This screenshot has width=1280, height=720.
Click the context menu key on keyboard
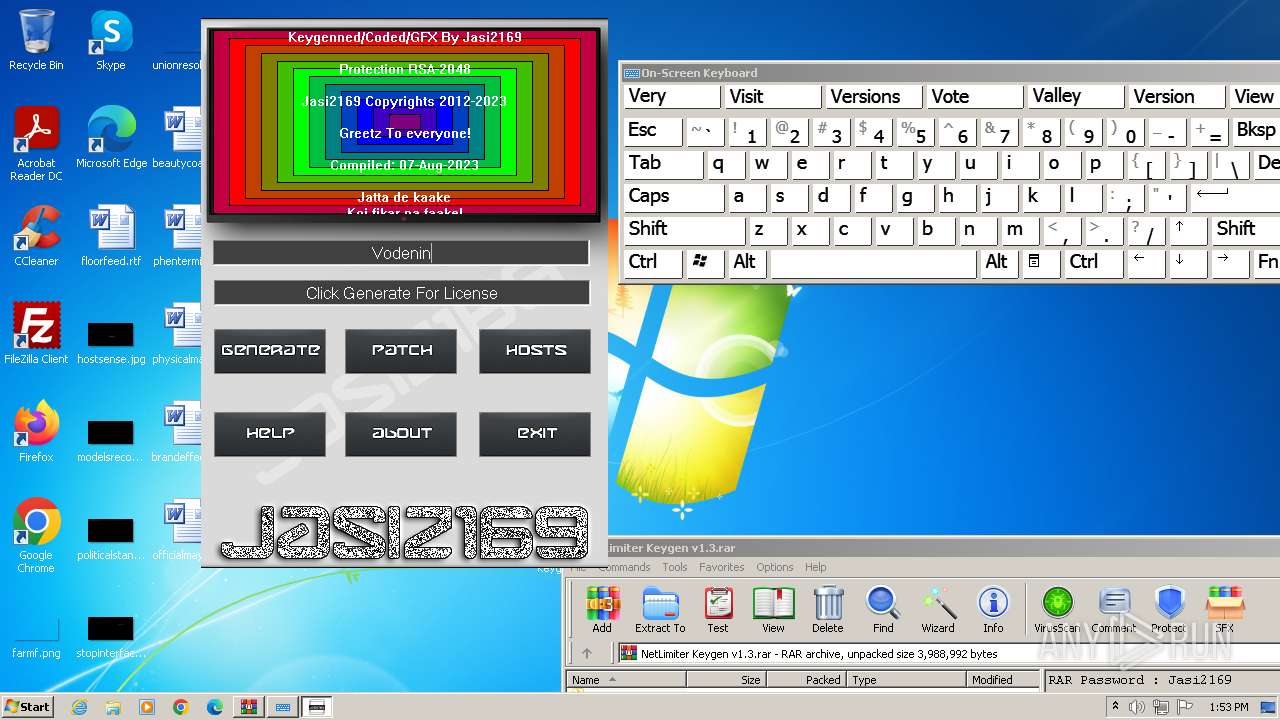(1040, 262)
